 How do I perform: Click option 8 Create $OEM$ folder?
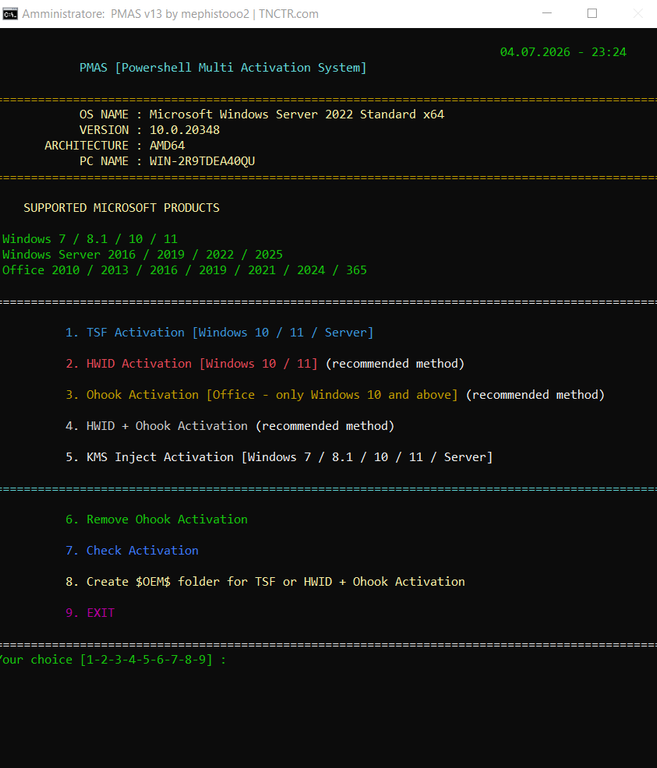265,582
